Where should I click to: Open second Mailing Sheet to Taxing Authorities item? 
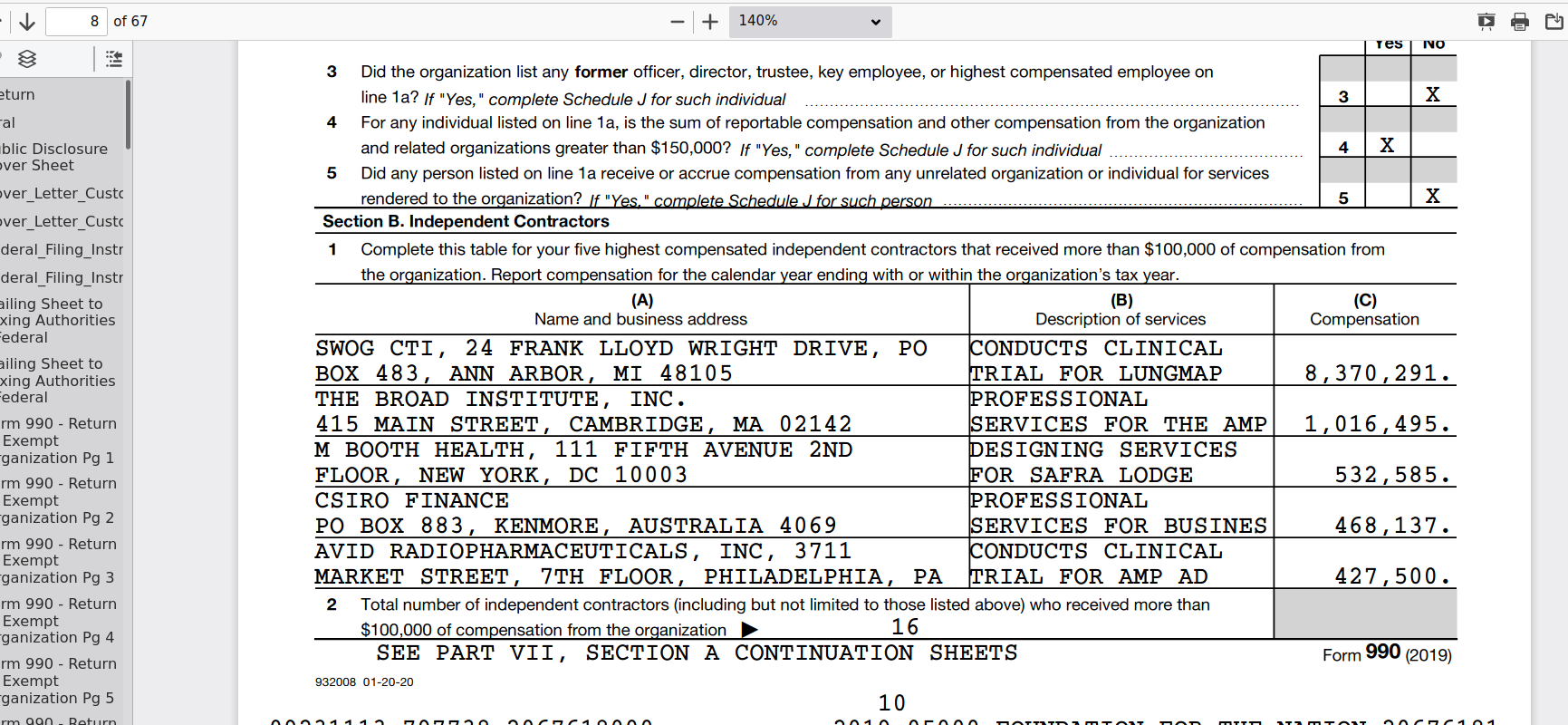(58, 381)
